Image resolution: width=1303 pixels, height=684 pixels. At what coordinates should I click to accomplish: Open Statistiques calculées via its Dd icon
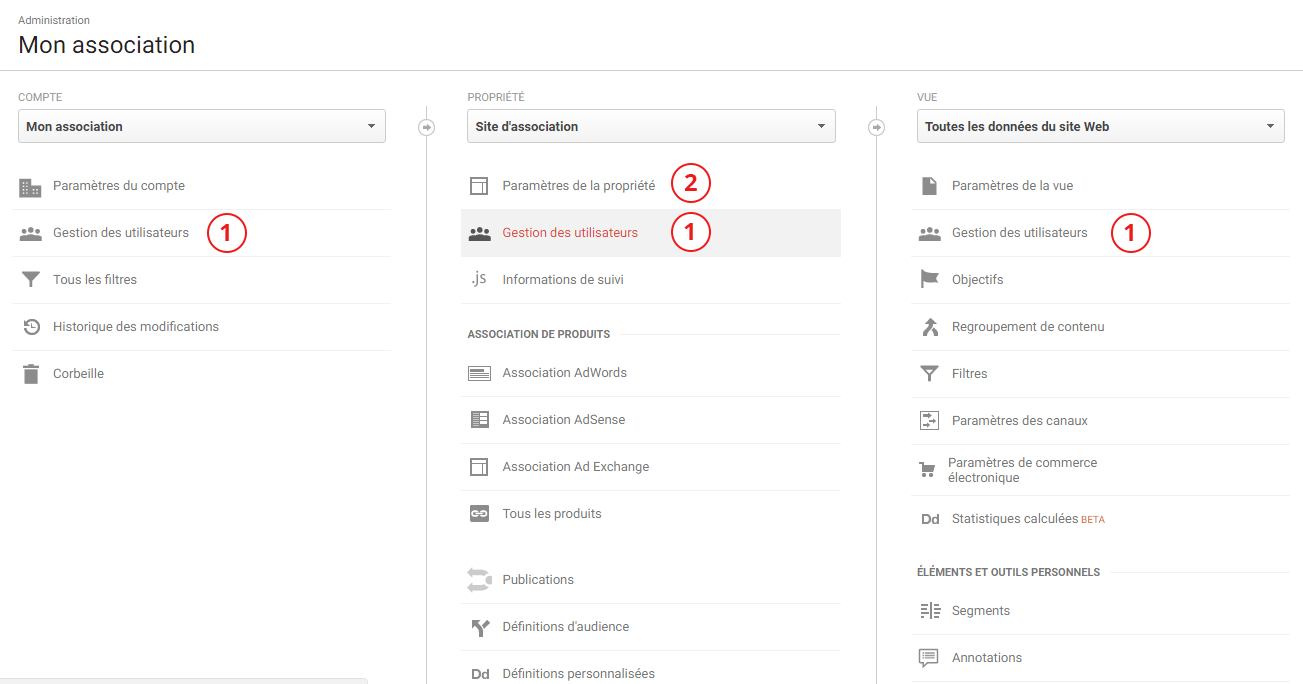[930, 519]
